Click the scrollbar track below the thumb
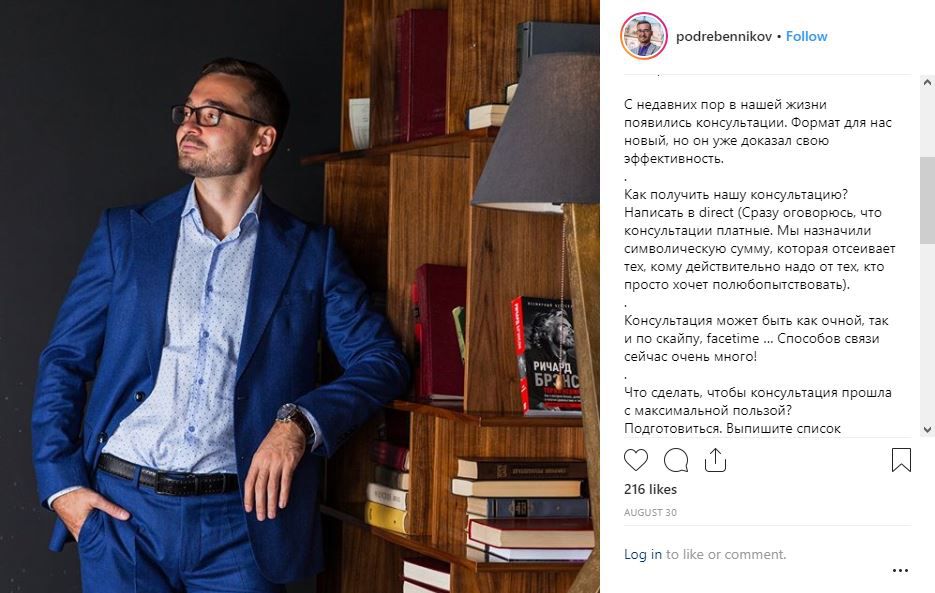 pyautogui.click(x=927, y=333)
